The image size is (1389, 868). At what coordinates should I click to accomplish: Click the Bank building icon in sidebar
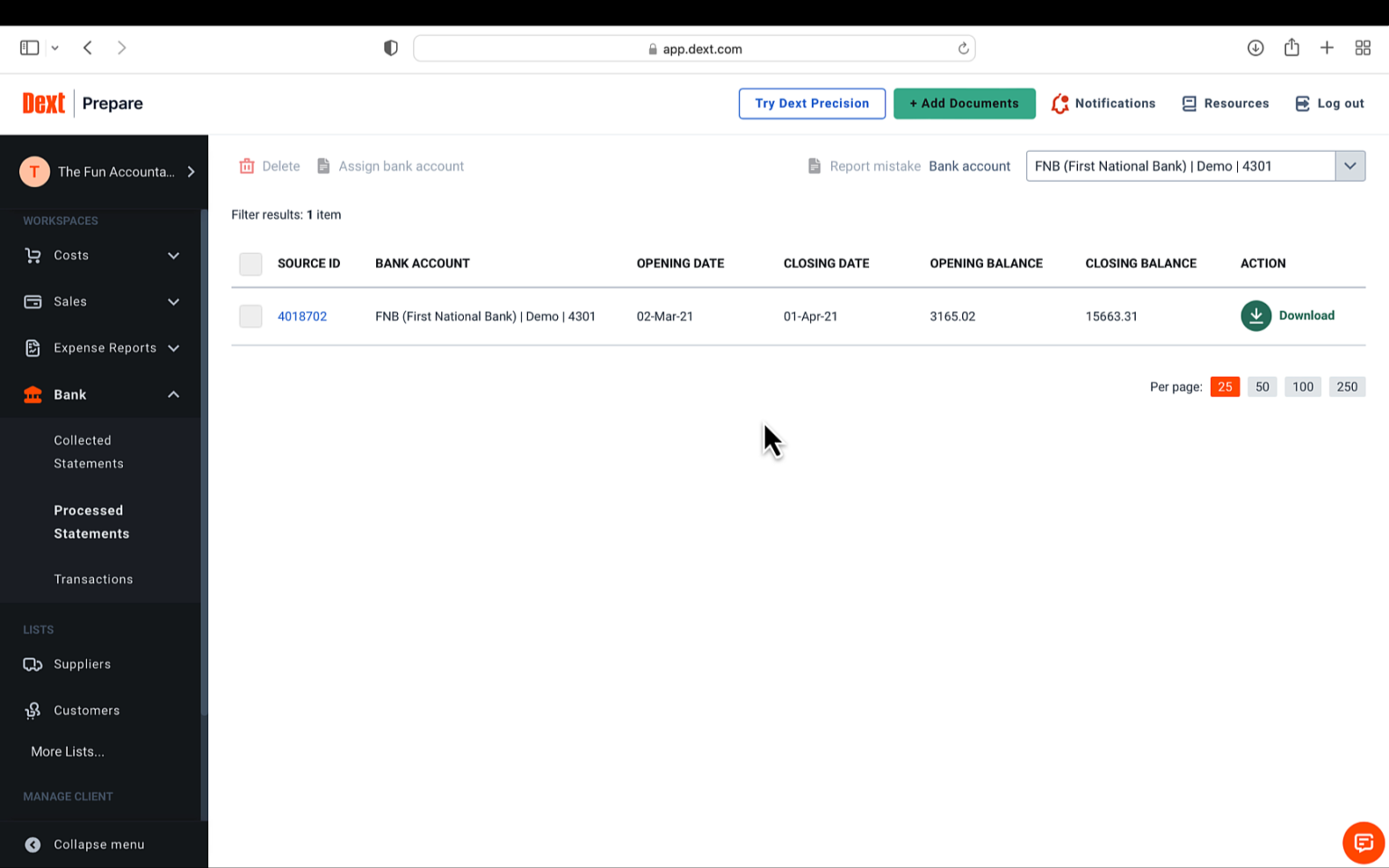pyautogui.click(x=33, y=394)
